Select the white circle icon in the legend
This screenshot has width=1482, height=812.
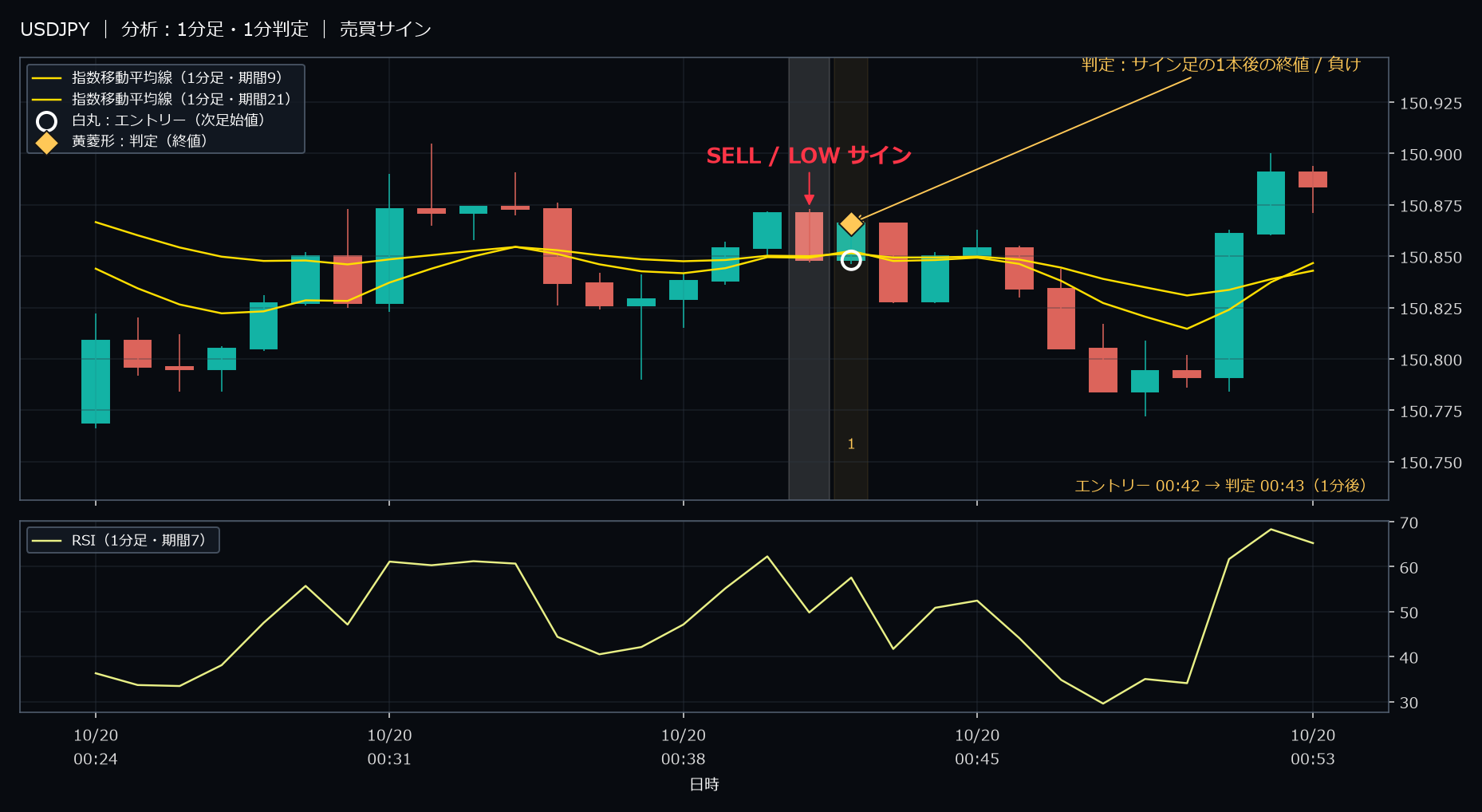[x=47, y=121]
